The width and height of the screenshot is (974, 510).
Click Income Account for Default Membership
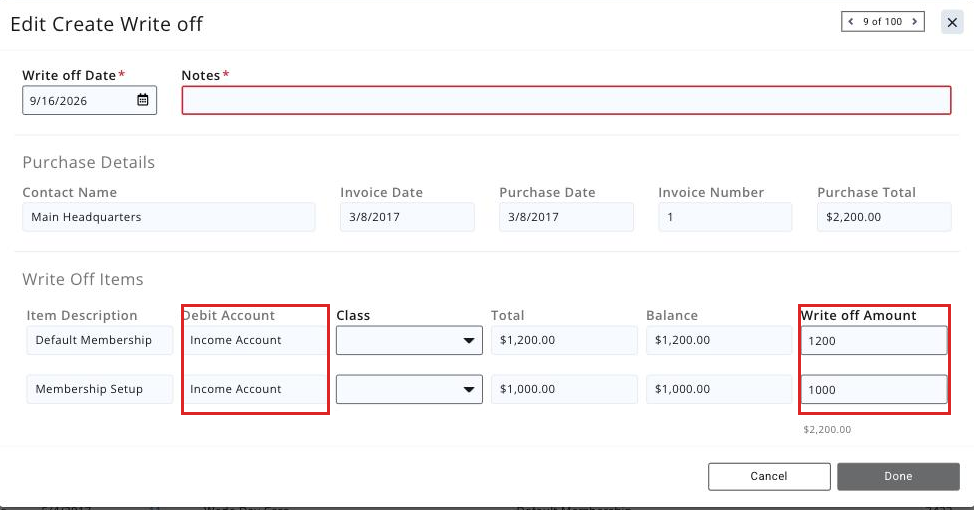[255, 340]
